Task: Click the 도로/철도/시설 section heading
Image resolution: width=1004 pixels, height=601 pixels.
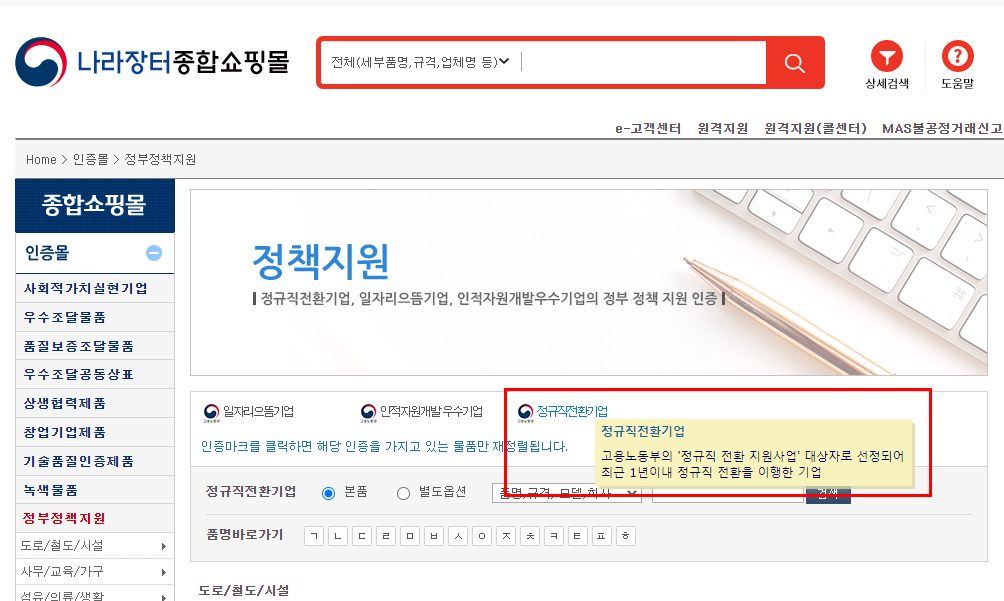Action: [x=244, y=590]
